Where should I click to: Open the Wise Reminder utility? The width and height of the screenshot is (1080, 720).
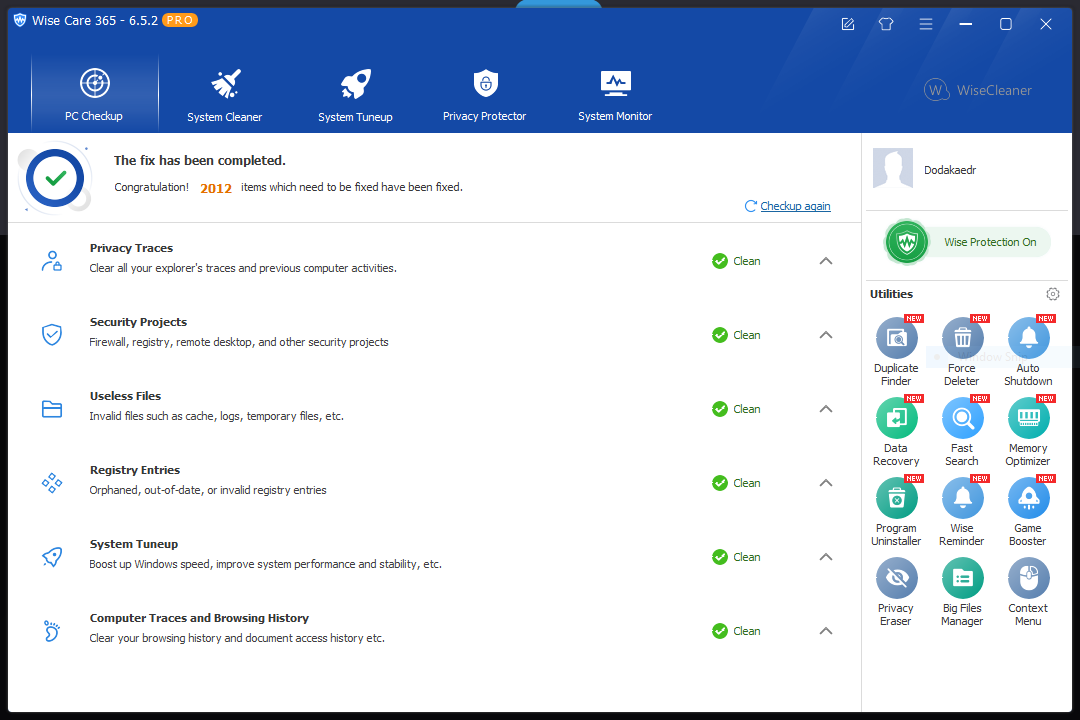click(962, 511)
